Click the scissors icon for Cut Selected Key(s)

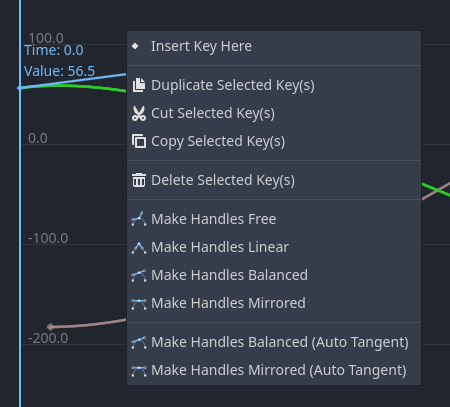coord(139,113)
